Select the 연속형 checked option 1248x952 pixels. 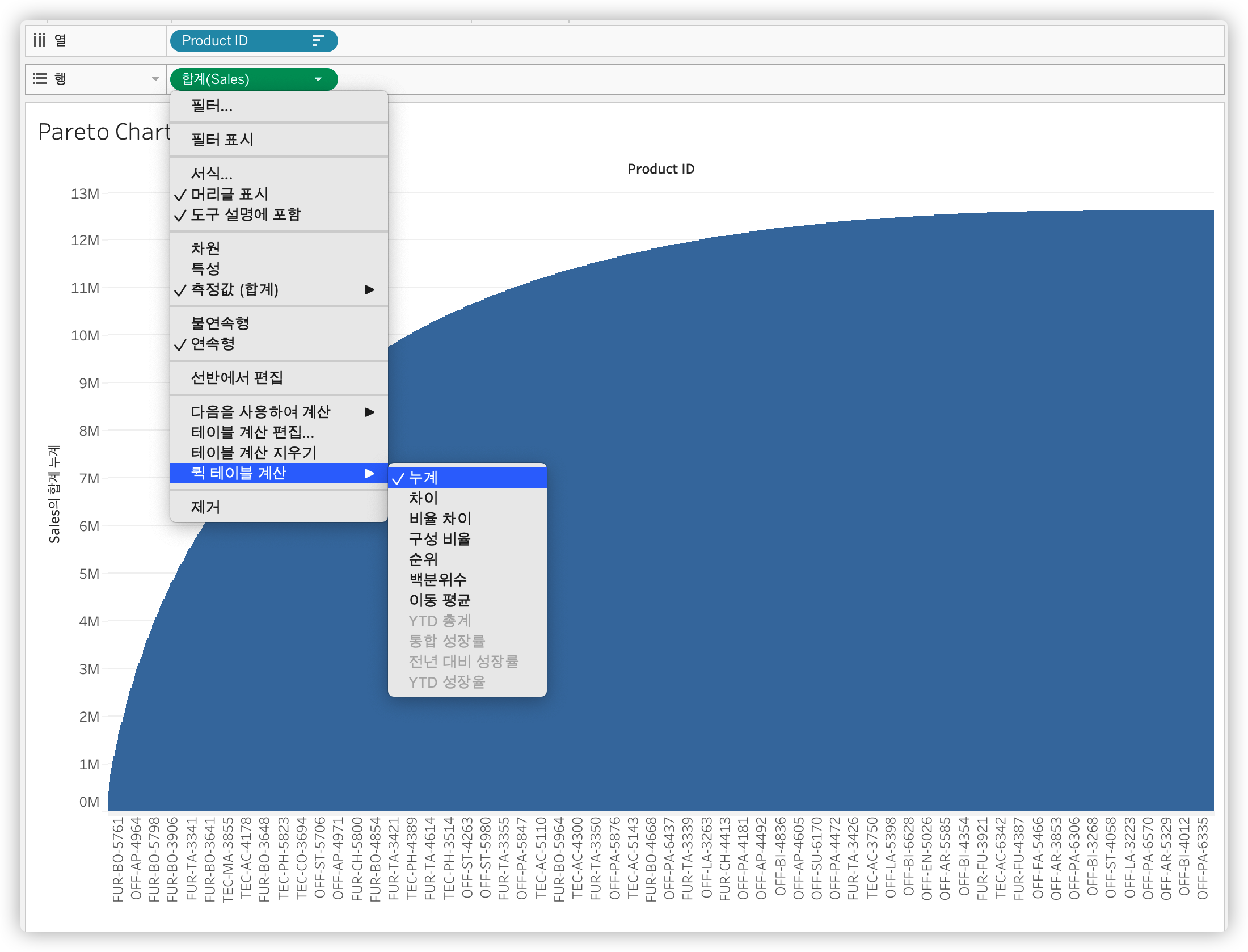pyautogui.click(x=213, y=344)
